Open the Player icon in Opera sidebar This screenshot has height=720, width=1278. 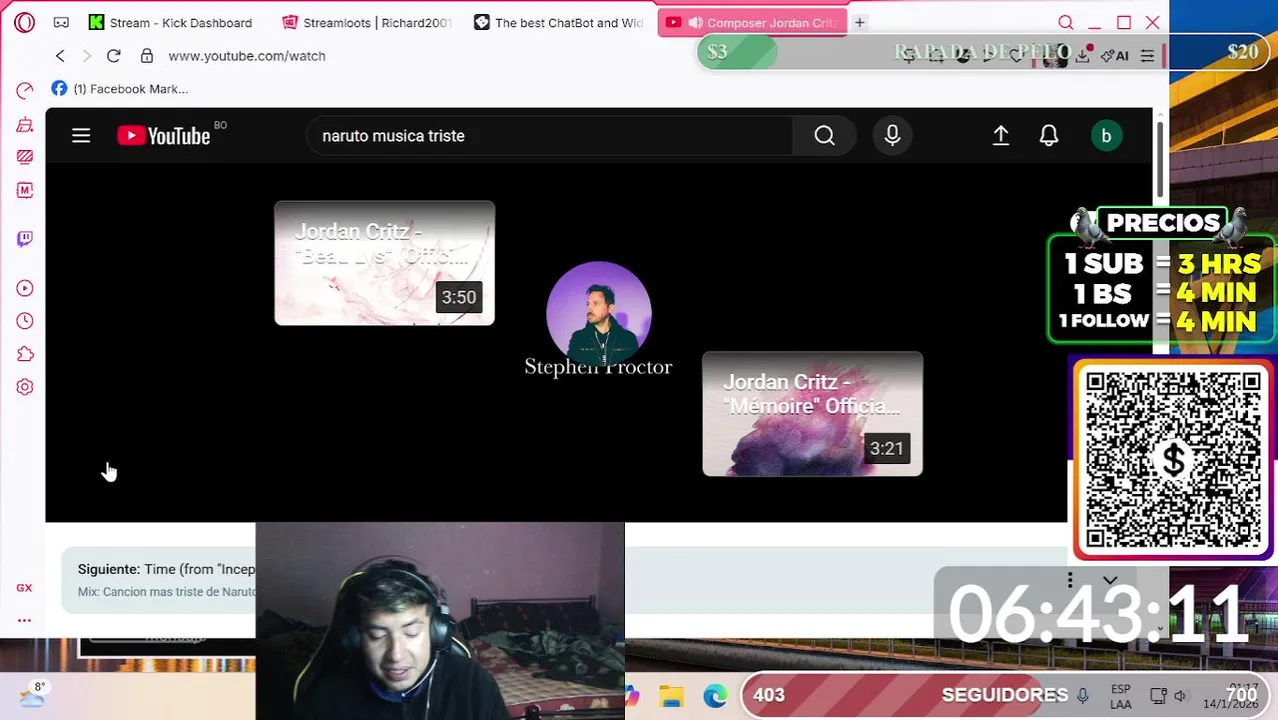click(x=25, y=288)
